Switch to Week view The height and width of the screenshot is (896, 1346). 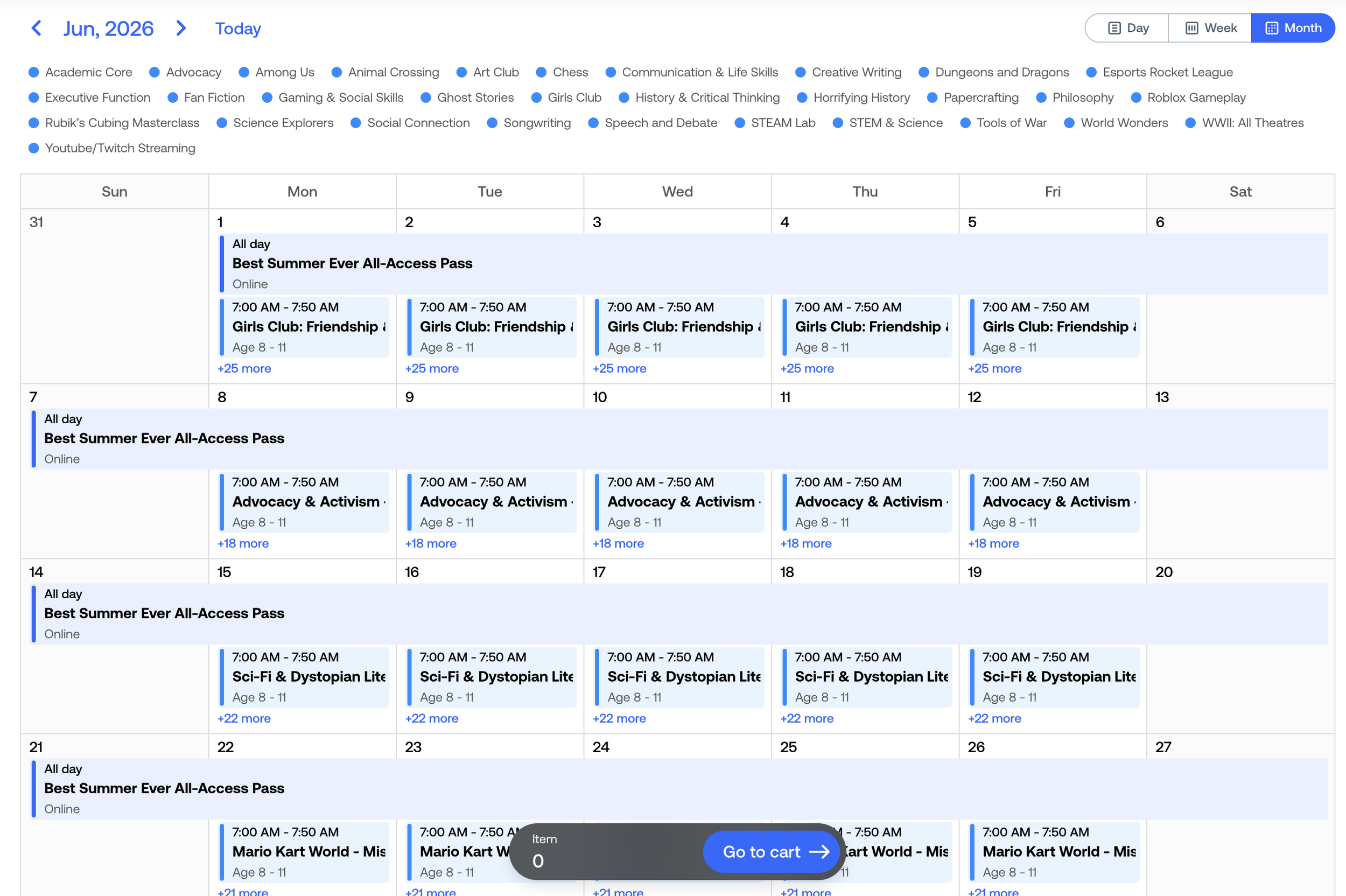[x=1210, y=28]
